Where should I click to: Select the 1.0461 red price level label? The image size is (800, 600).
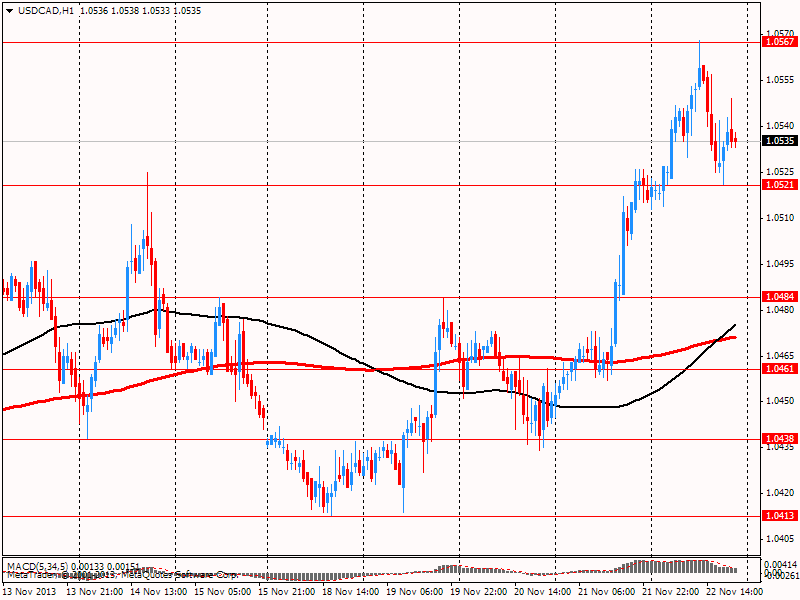[780, 368]
